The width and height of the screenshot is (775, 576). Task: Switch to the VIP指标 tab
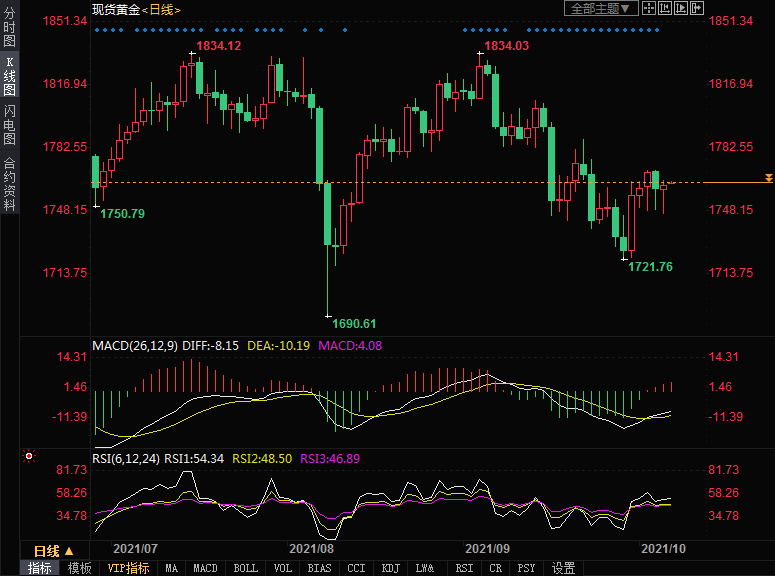coord(128,568)
